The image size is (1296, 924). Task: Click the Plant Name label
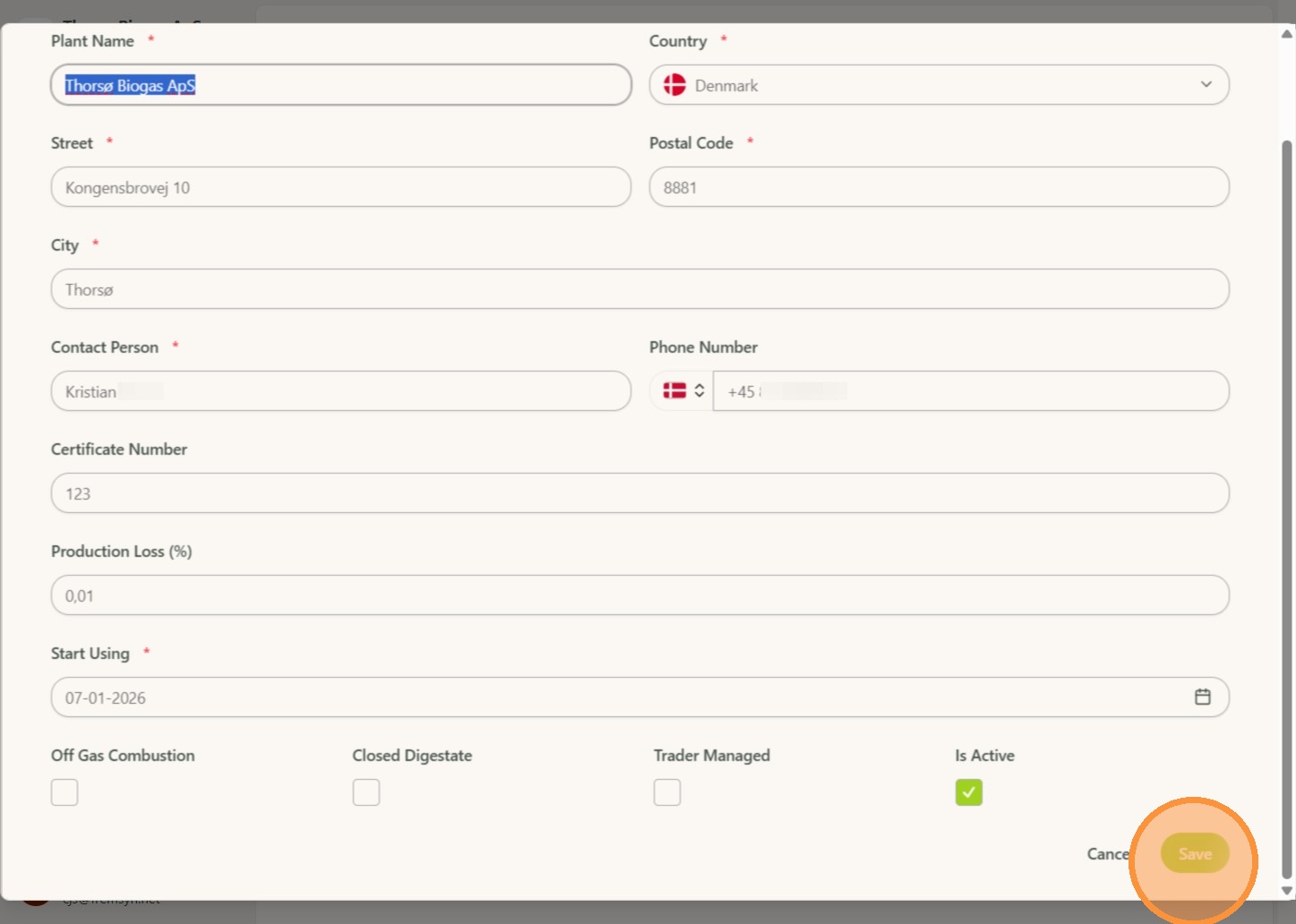coord(92,41)
